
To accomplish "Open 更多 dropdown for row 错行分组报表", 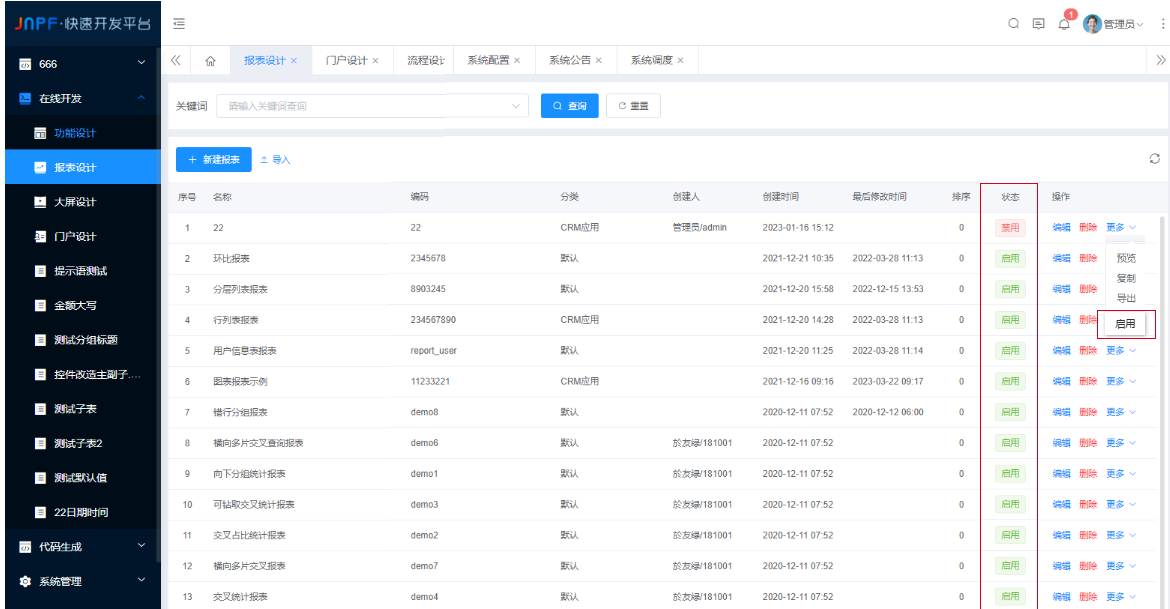I will (1121, 412).
